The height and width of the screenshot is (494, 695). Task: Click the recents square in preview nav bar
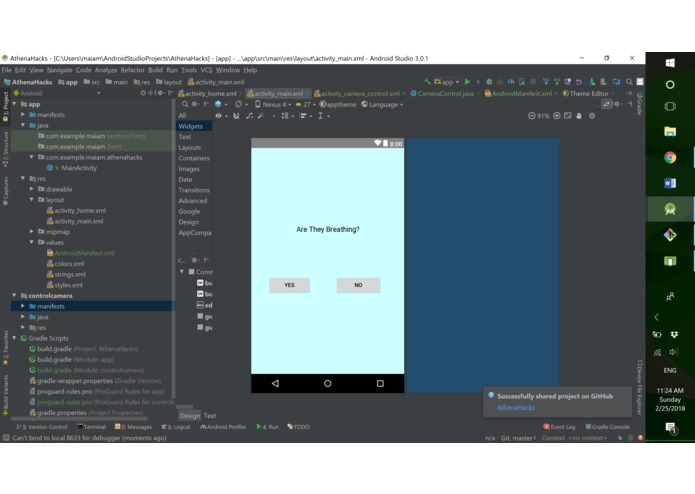pyautogui.click(x=380, y=383)
